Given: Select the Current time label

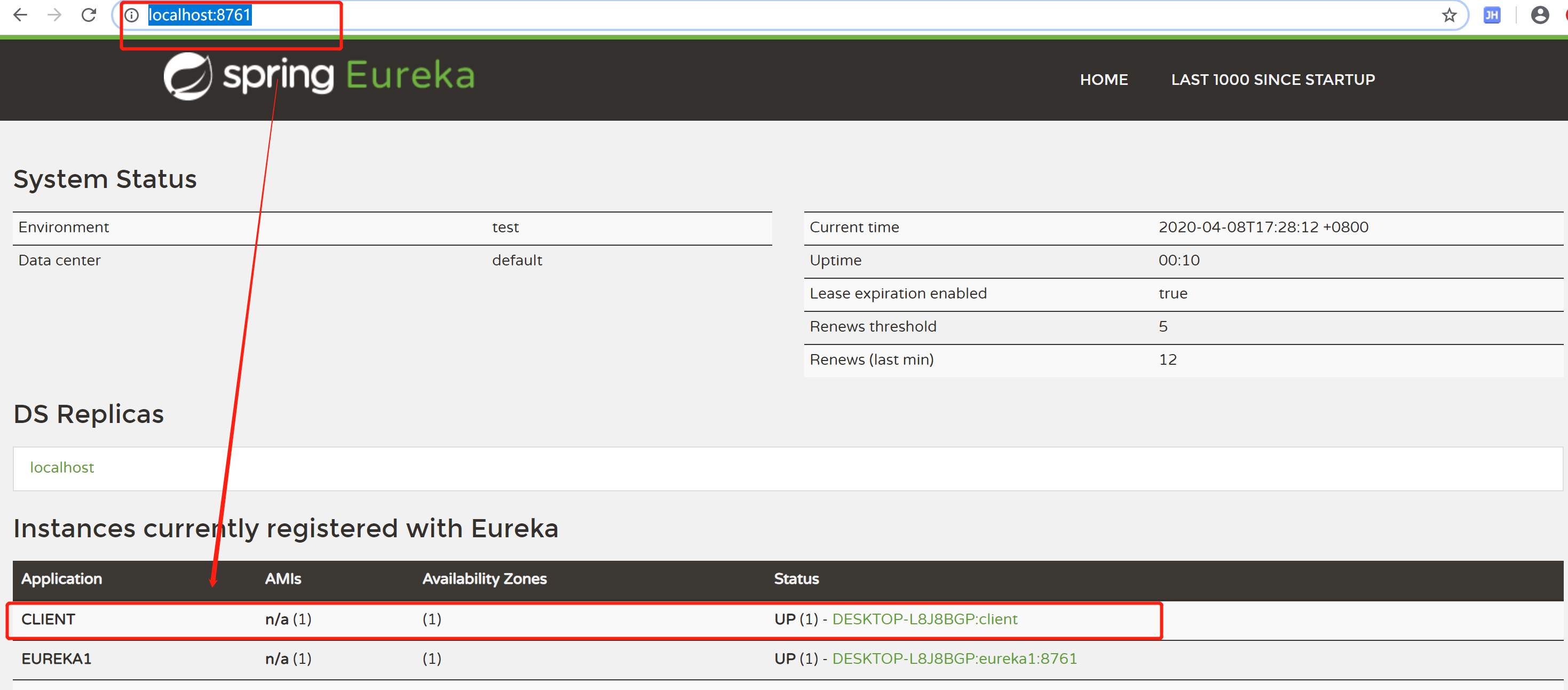Looking at the screenshot, I should 854,227.
